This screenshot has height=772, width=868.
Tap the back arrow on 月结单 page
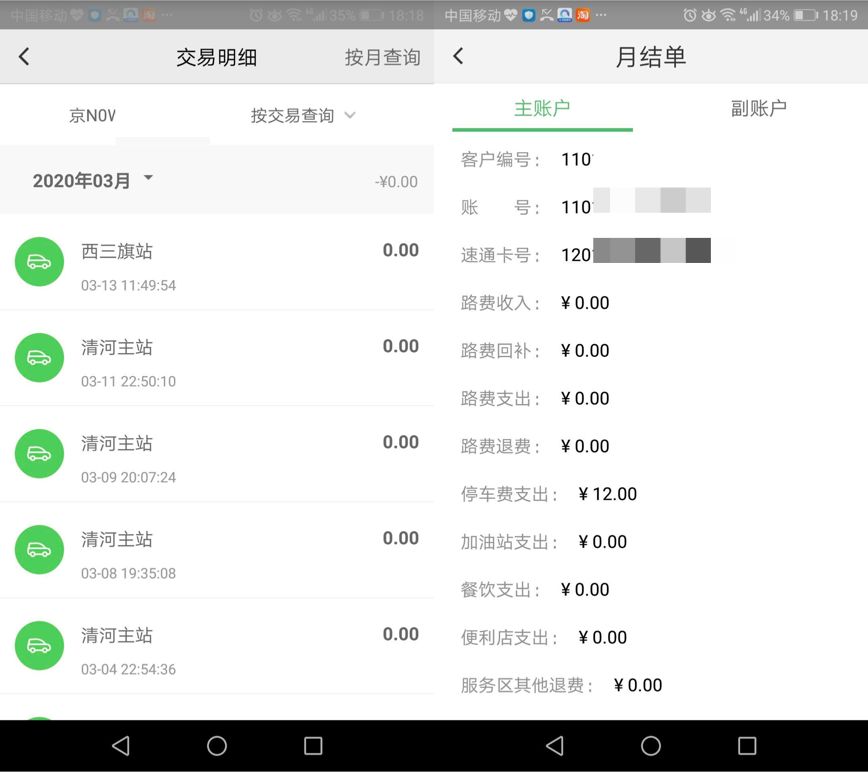(x=460, y=57)
